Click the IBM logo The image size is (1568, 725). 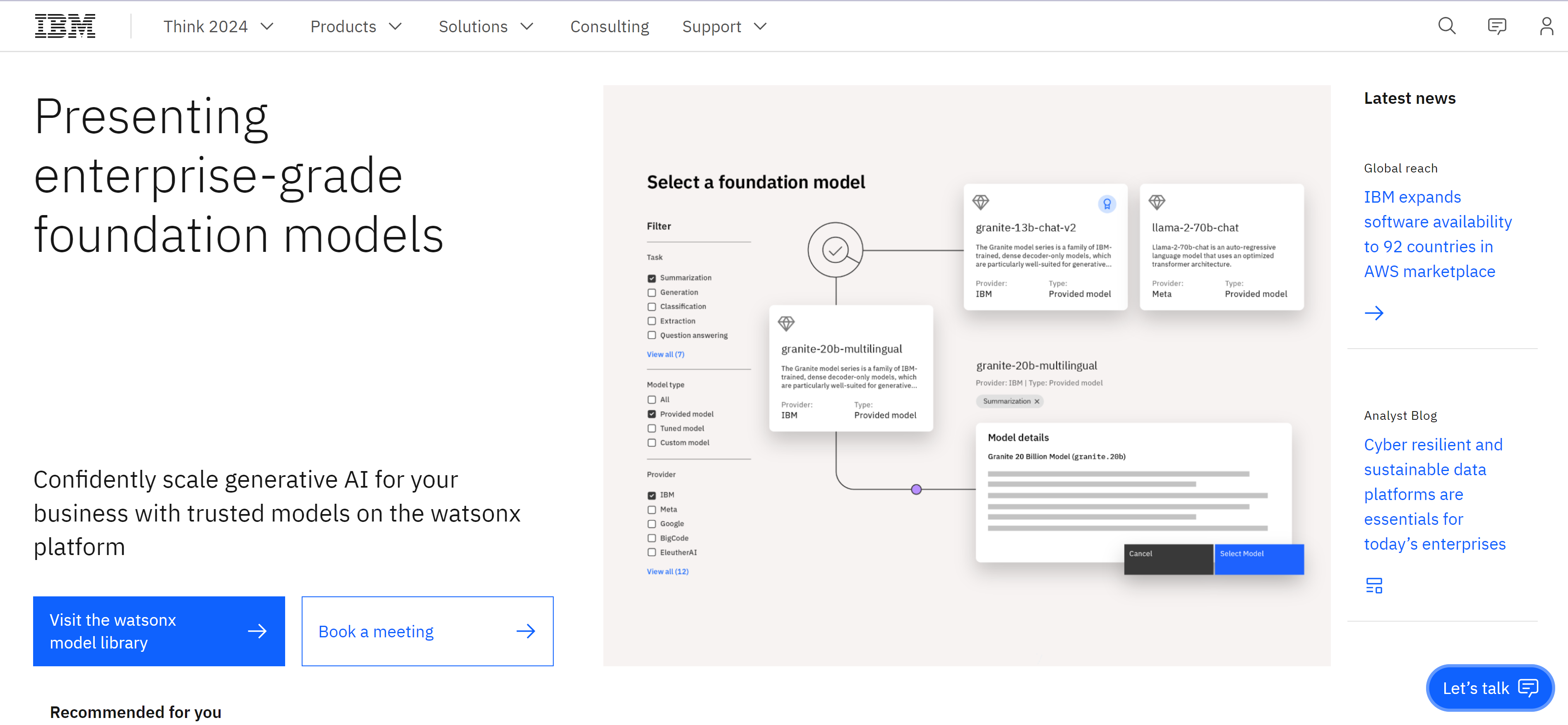[x=65, y=26]
